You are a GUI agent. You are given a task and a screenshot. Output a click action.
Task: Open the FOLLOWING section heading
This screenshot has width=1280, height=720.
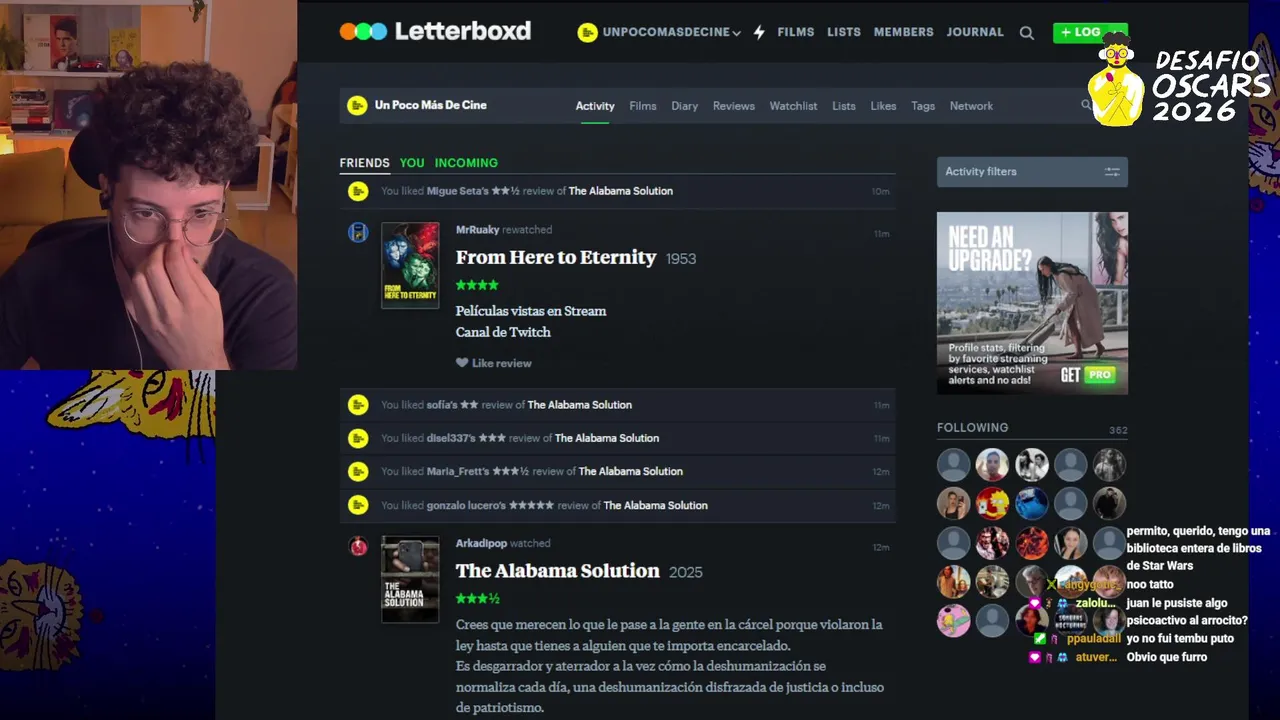(x=972, y=427)
